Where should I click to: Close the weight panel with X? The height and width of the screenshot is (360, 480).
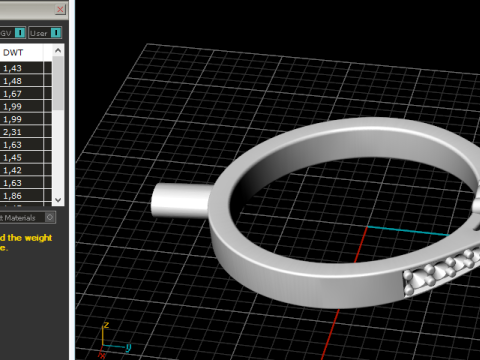pos(60,9)
